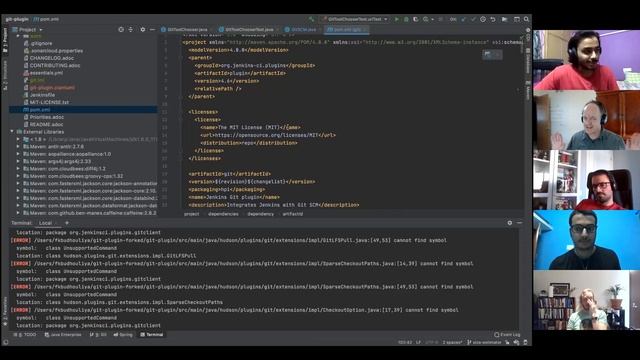Add new terminal session plus icon
This screenshot has height=360, width=640.
click(x=67, y=223)
